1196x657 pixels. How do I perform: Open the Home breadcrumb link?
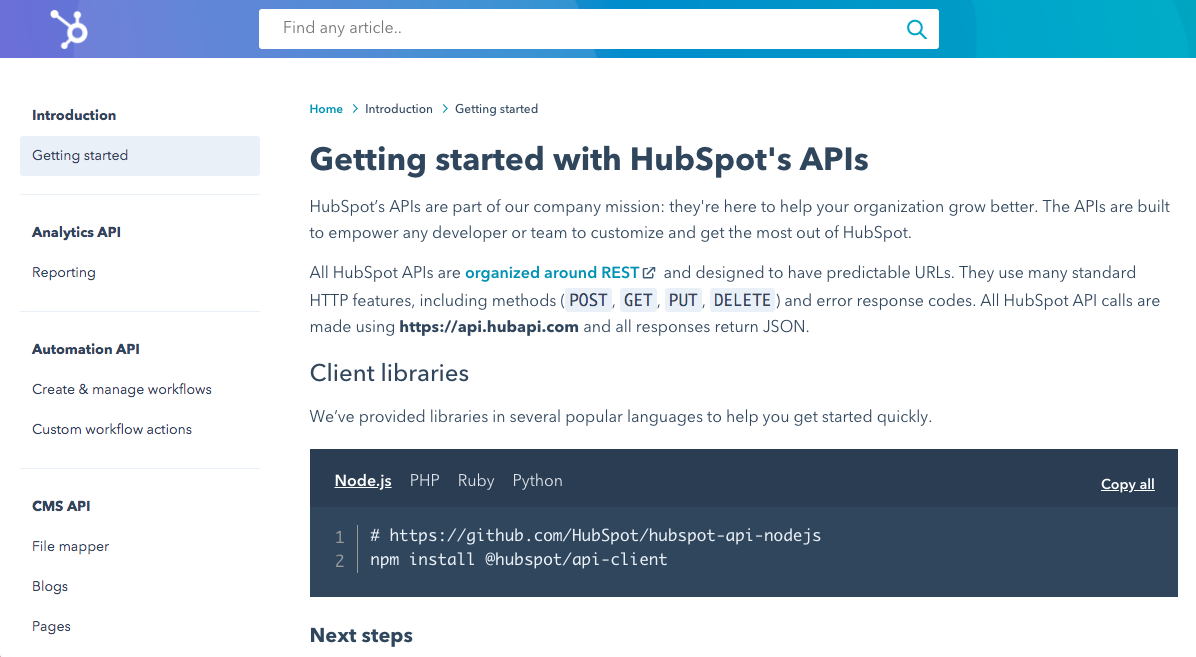[x=326, y=109]
